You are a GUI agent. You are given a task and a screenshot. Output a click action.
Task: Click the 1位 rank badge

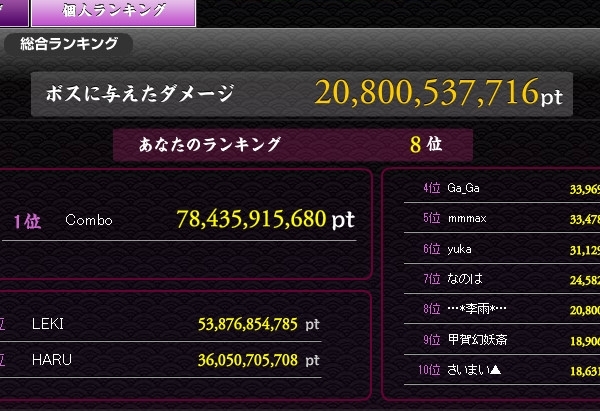(x=27, y=221)
